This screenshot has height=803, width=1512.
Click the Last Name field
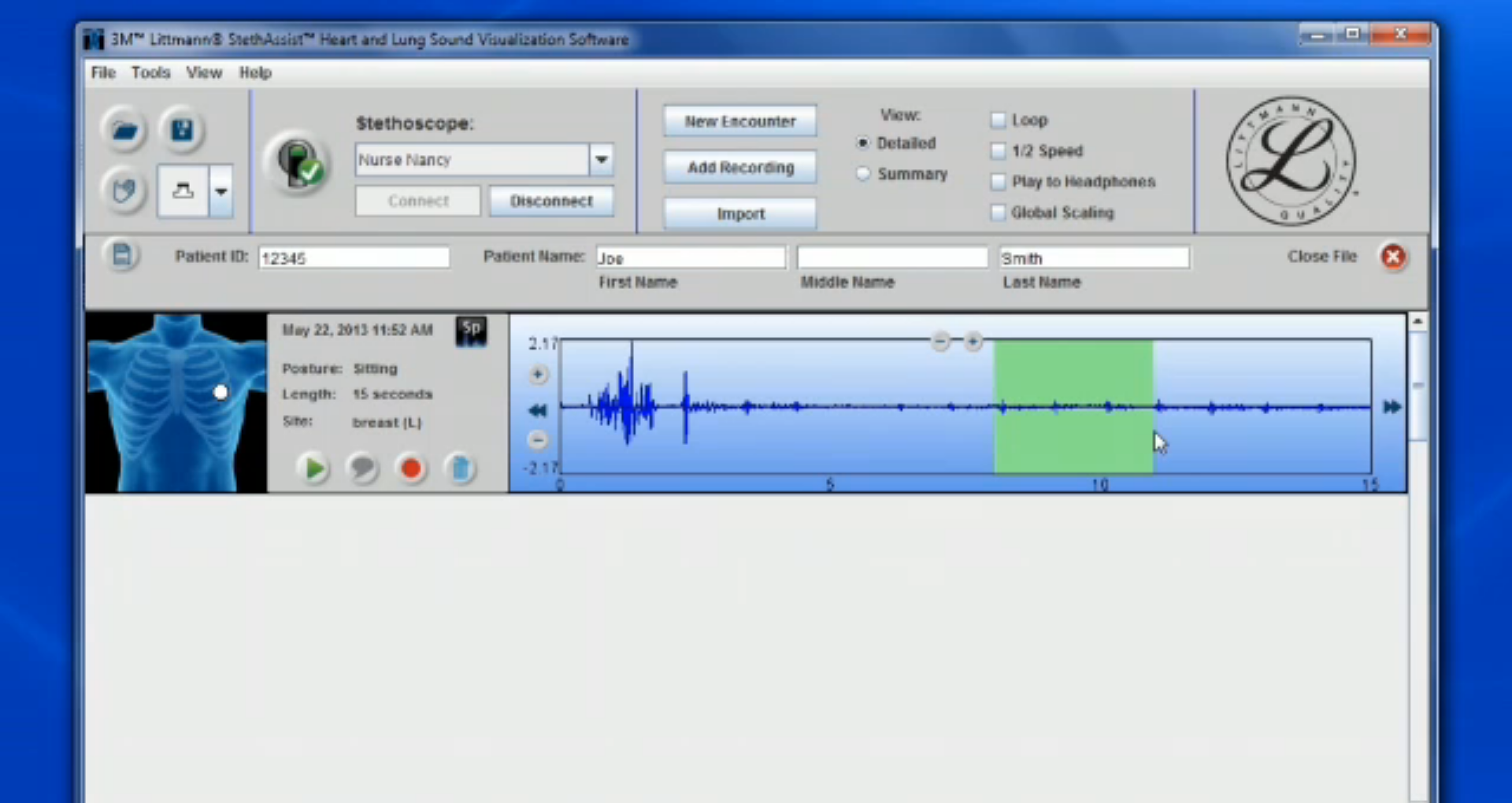[x=1094, y=257]
